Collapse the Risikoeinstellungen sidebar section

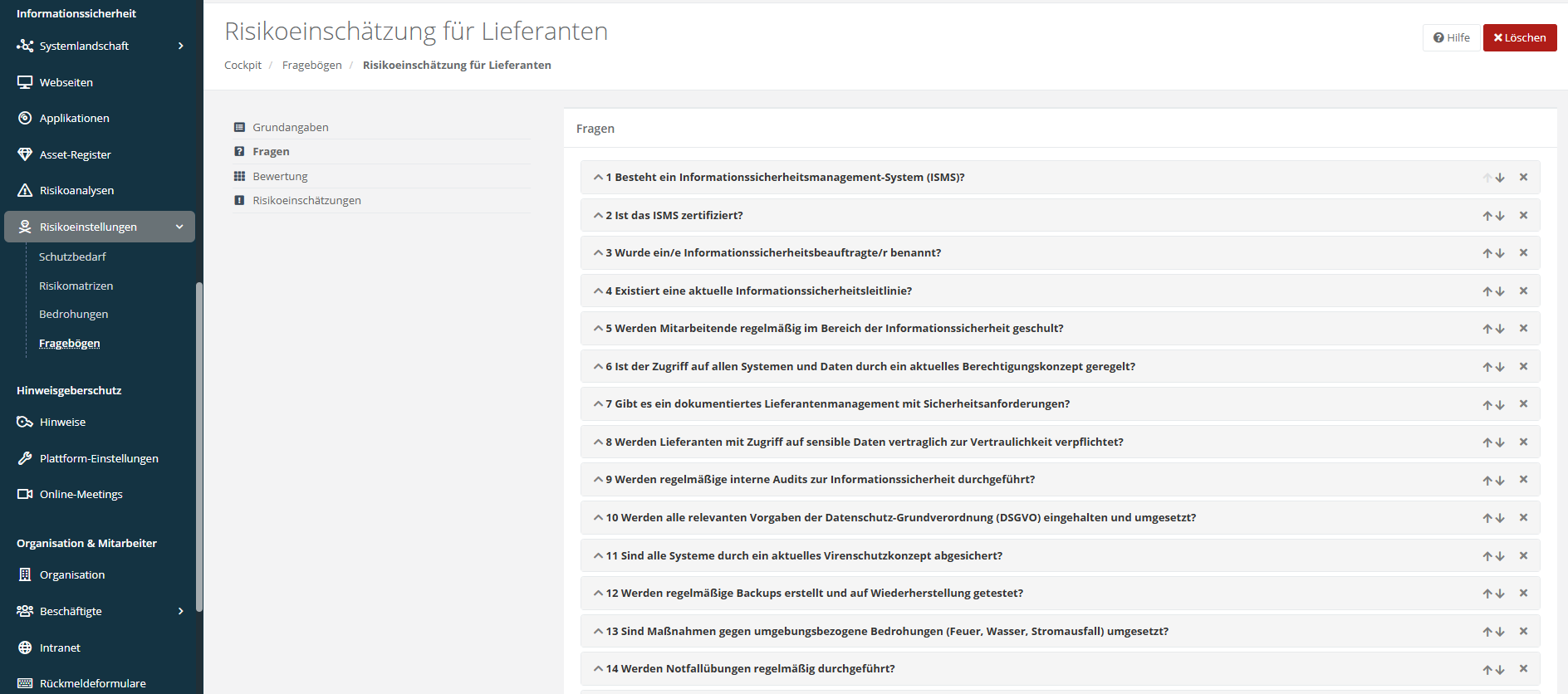click(179, 227)
